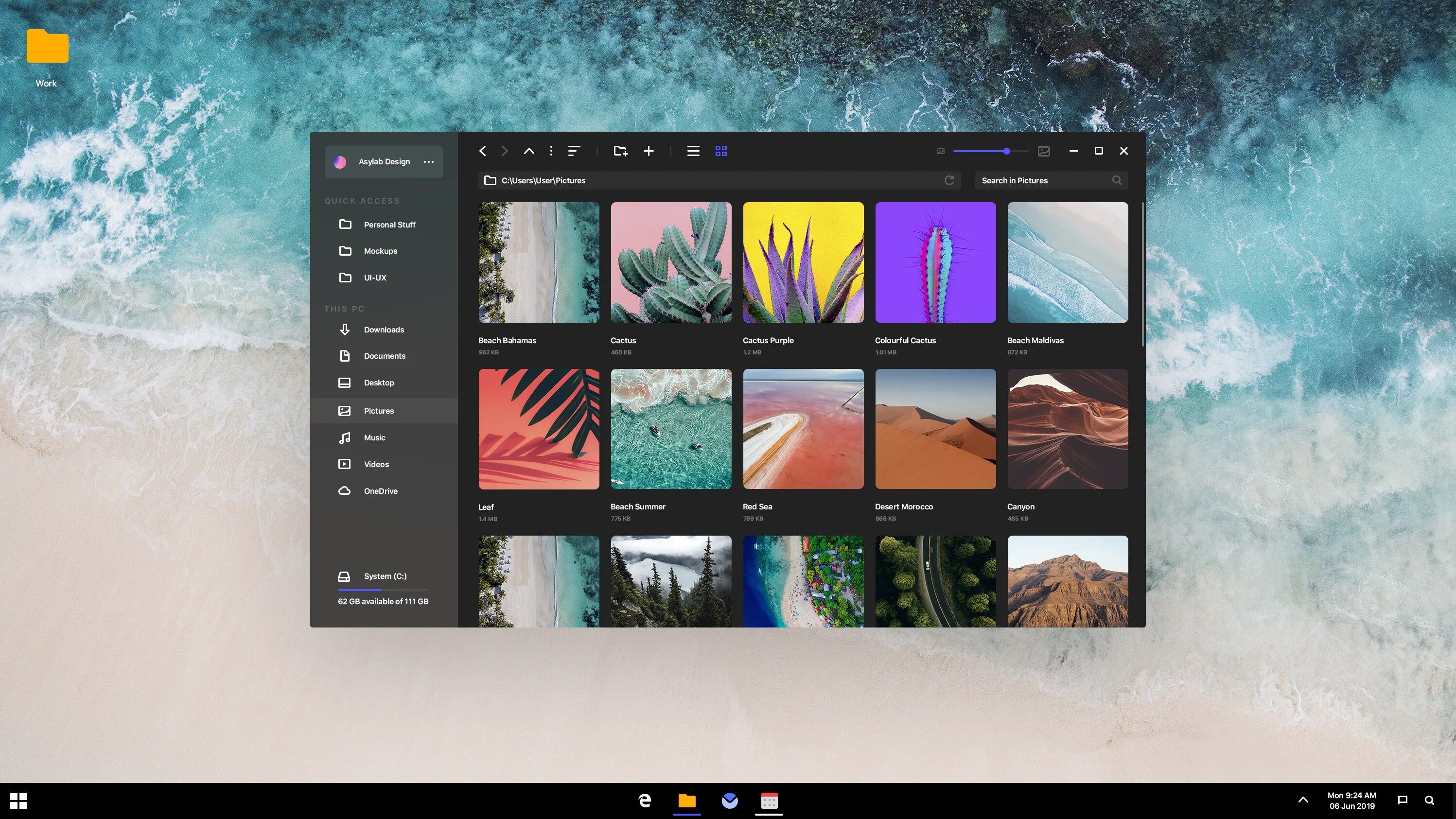Open the Personal Stuff quick access folder
Screen dimensions: 1456x819
[x=389, y=225]
